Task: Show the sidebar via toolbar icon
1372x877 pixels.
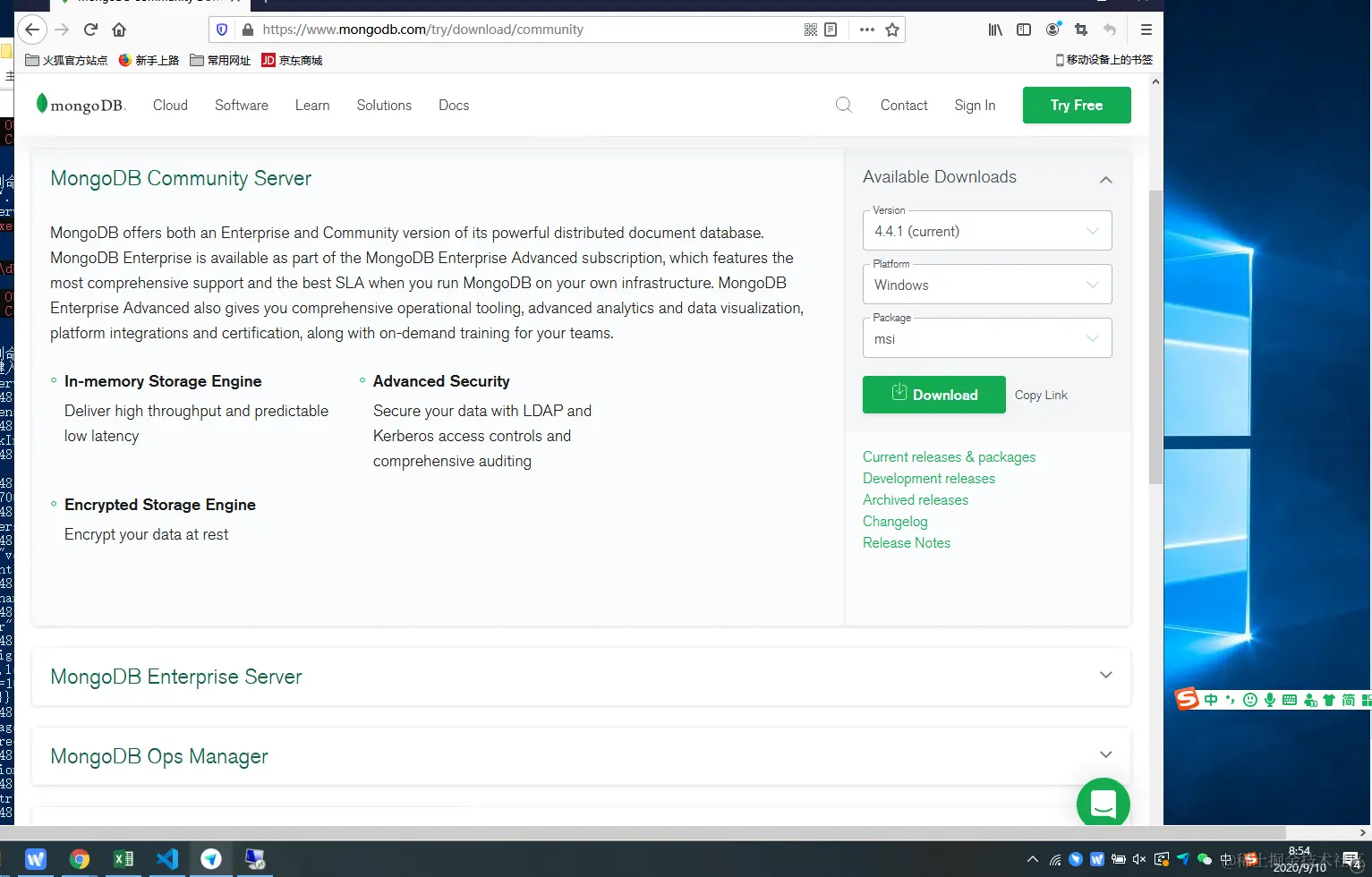Action: [1024, 30]
